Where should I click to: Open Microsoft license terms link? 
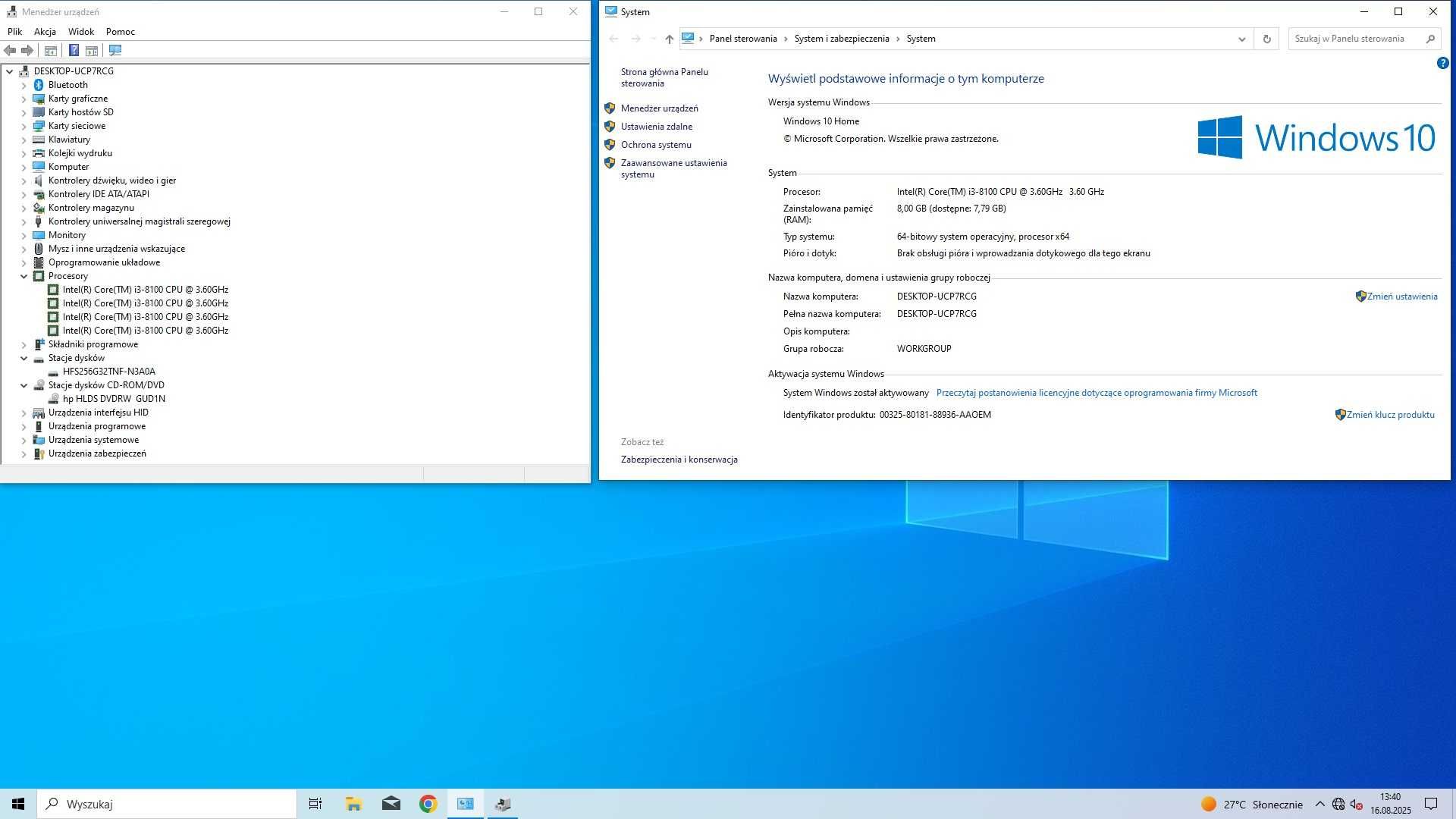[x=1097, y=393]
